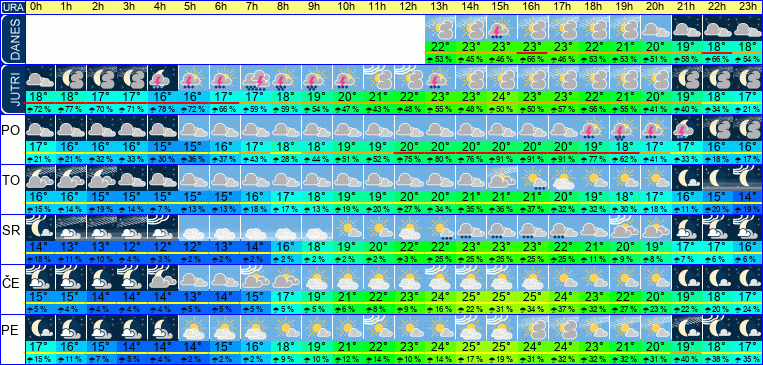
Task: Click PO 21h night thunderstorm icon
Action: tap(687, 128)
